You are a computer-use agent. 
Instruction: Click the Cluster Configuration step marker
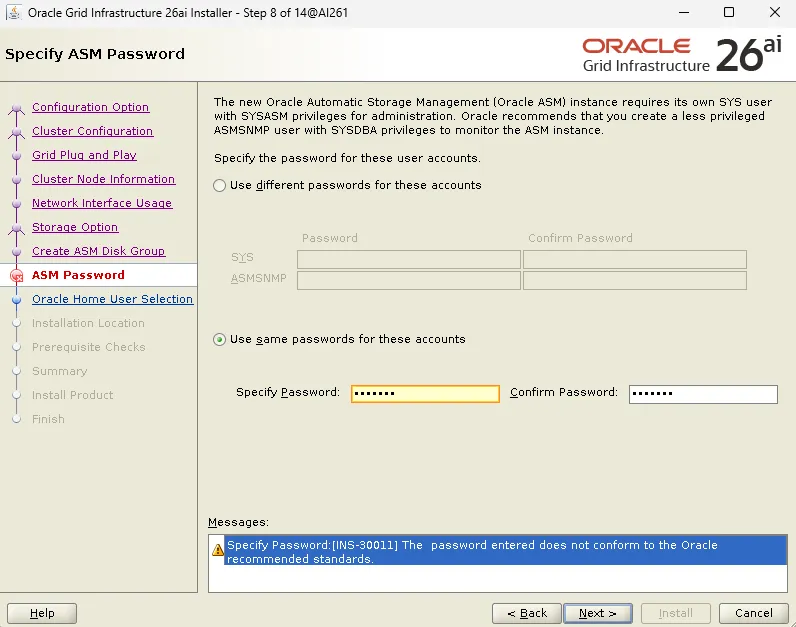(x=16, y=132)
